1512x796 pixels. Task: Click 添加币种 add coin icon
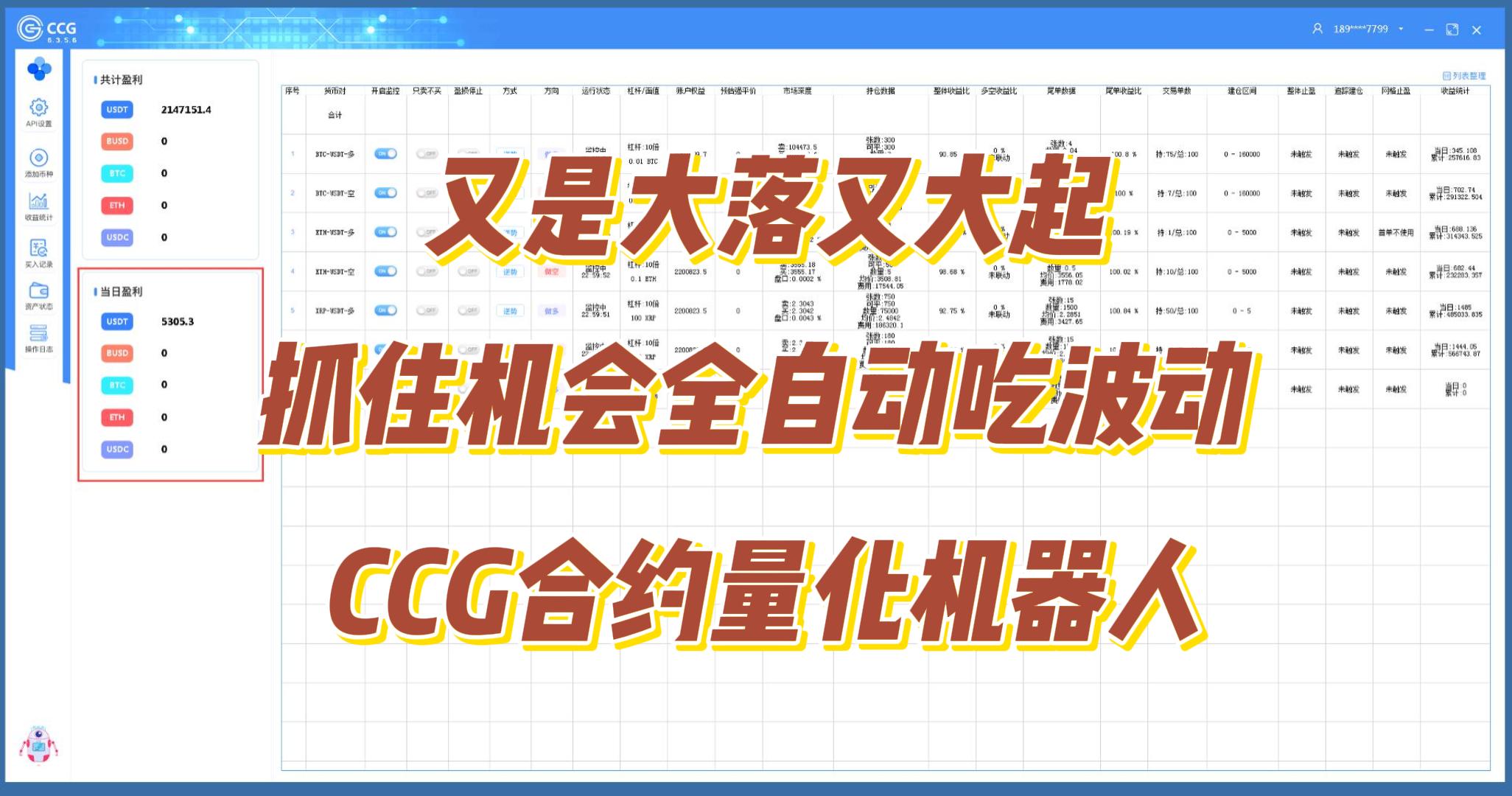[38, 161]
